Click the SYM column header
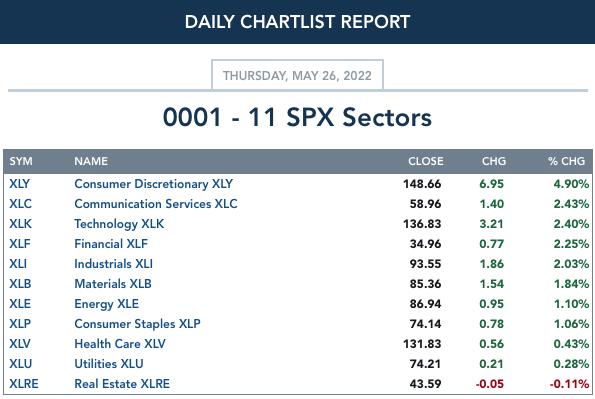Screen dimensions: 595x399 point(21,161)
